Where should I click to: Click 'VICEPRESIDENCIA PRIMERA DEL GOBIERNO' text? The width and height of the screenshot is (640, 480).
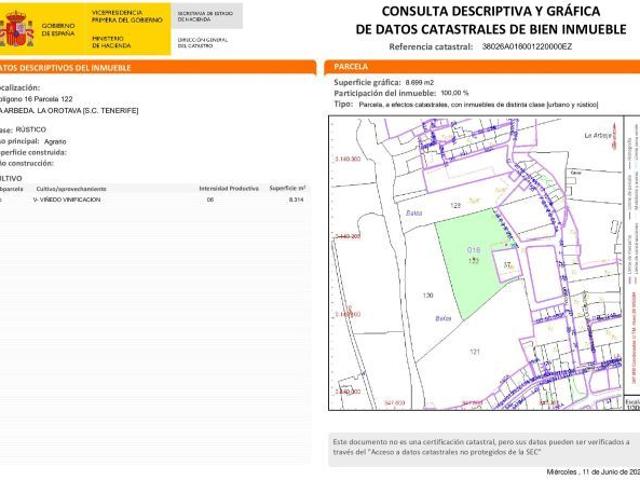pyautogui.click(x=127, y=16)
